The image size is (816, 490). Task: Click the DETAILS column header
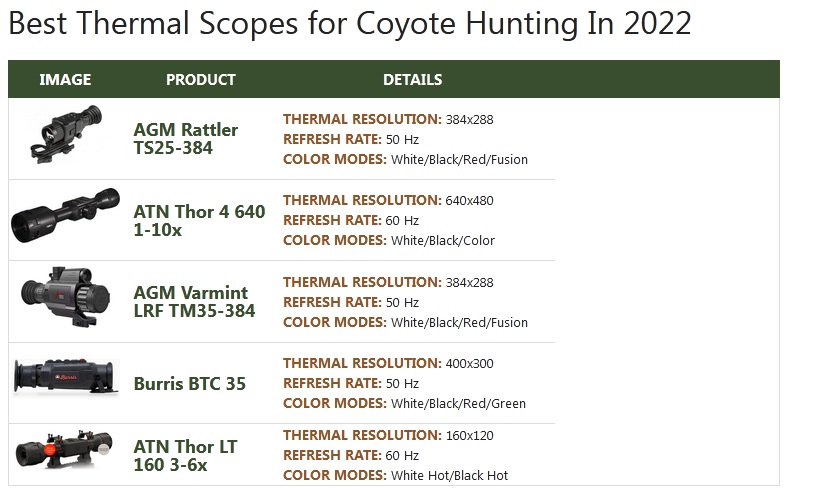[x=412, y=80]
